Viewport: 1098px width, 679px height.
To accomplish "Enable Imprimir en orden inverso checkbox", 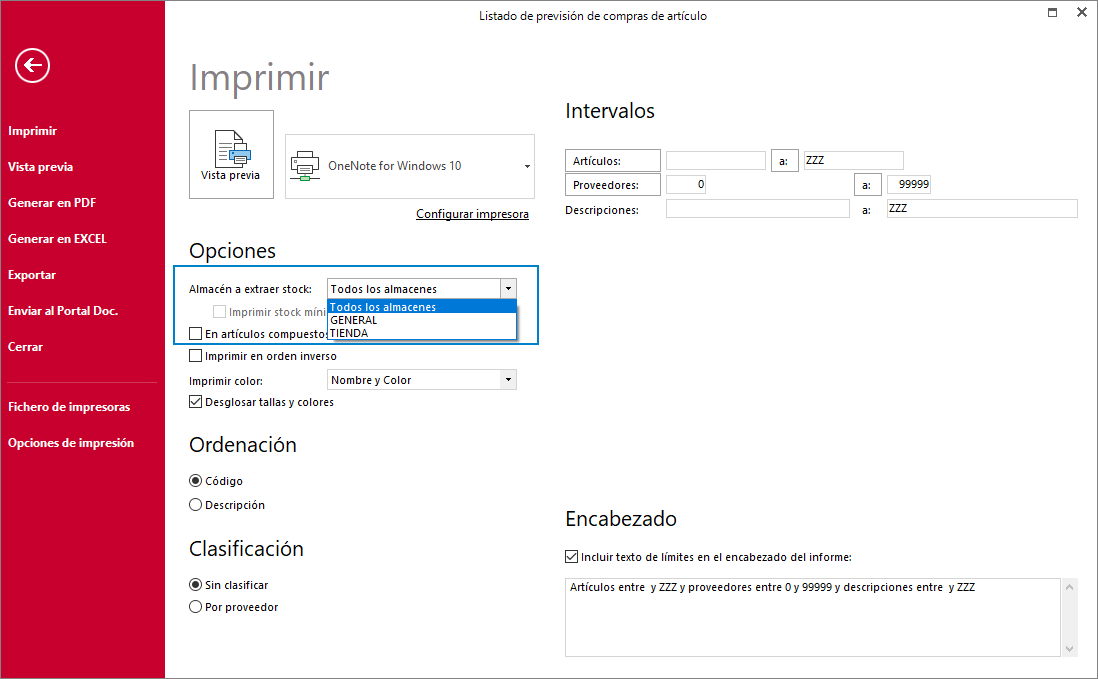I will (x=195, y=356).
